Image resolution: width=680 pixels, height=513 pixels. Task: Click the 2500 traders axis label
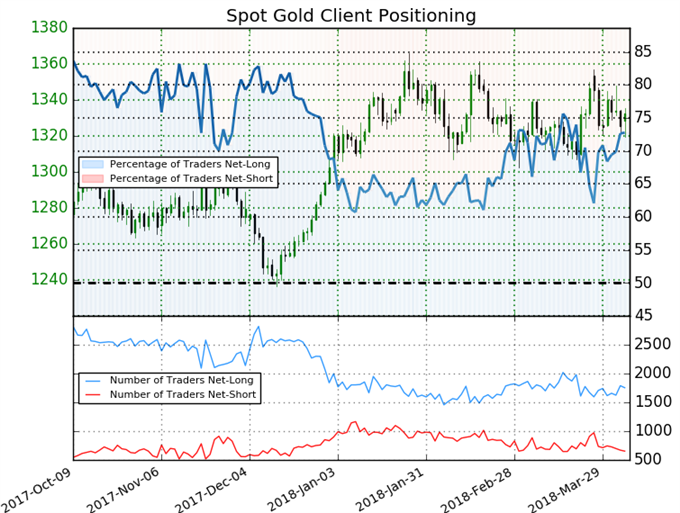pyautogui.click(x=653, y=345)
